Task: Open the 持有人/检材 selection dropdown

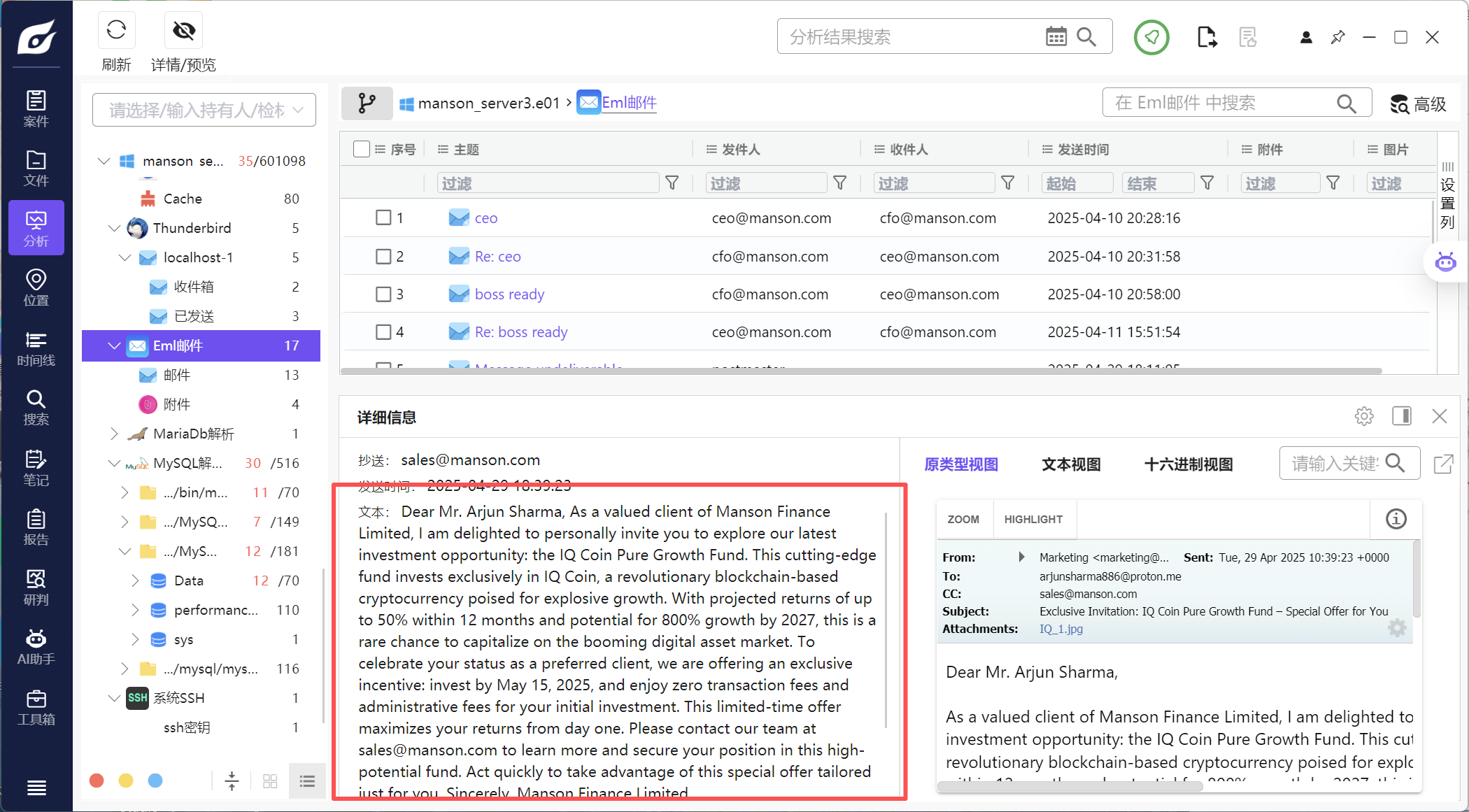Action: pyautogui.click(x=204, y=110)
